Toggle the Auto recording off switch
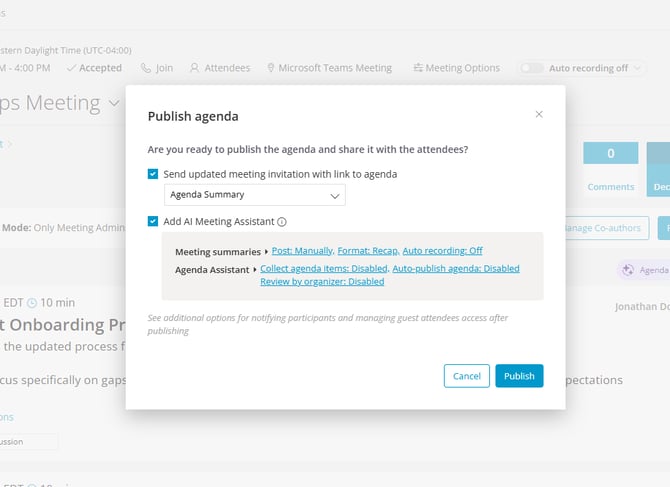The image size is (670, 487). pyautogui.click(x=532, y=68)
